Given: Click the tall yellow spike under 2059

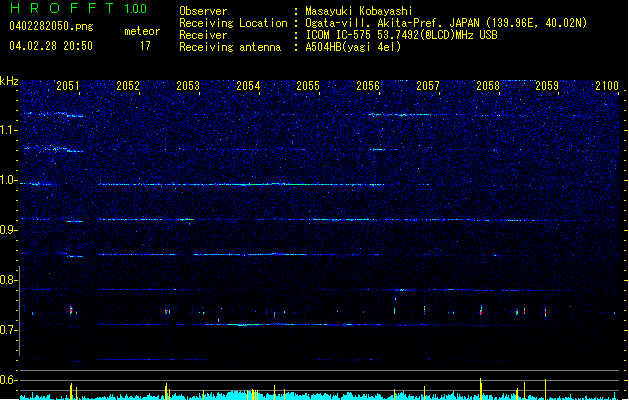Looking at the screenshot, I should click(x=545, y=389).
